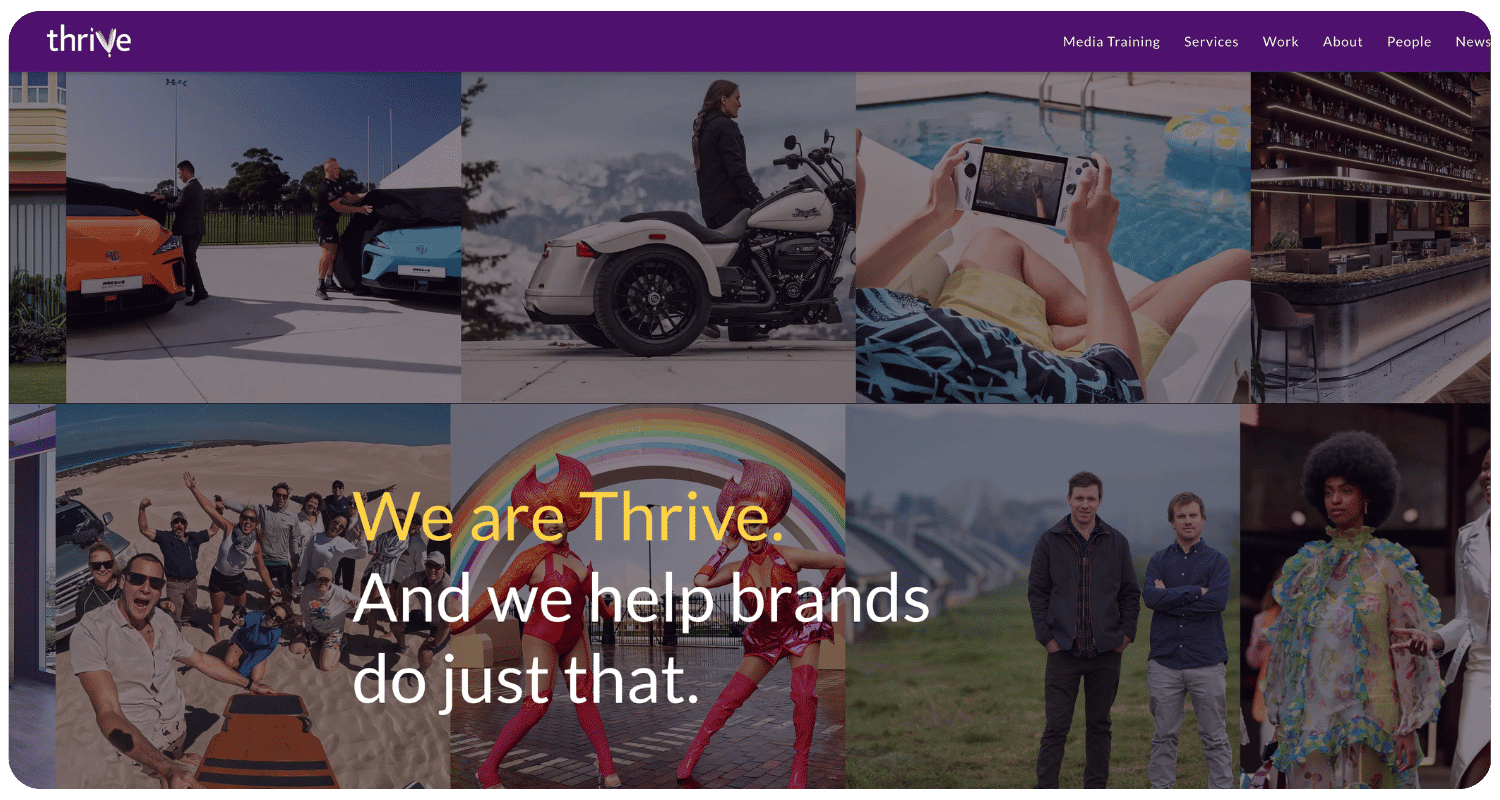1500x800 pixels.
Task: Click the "do just that." heading line
Action: [526, 678]
